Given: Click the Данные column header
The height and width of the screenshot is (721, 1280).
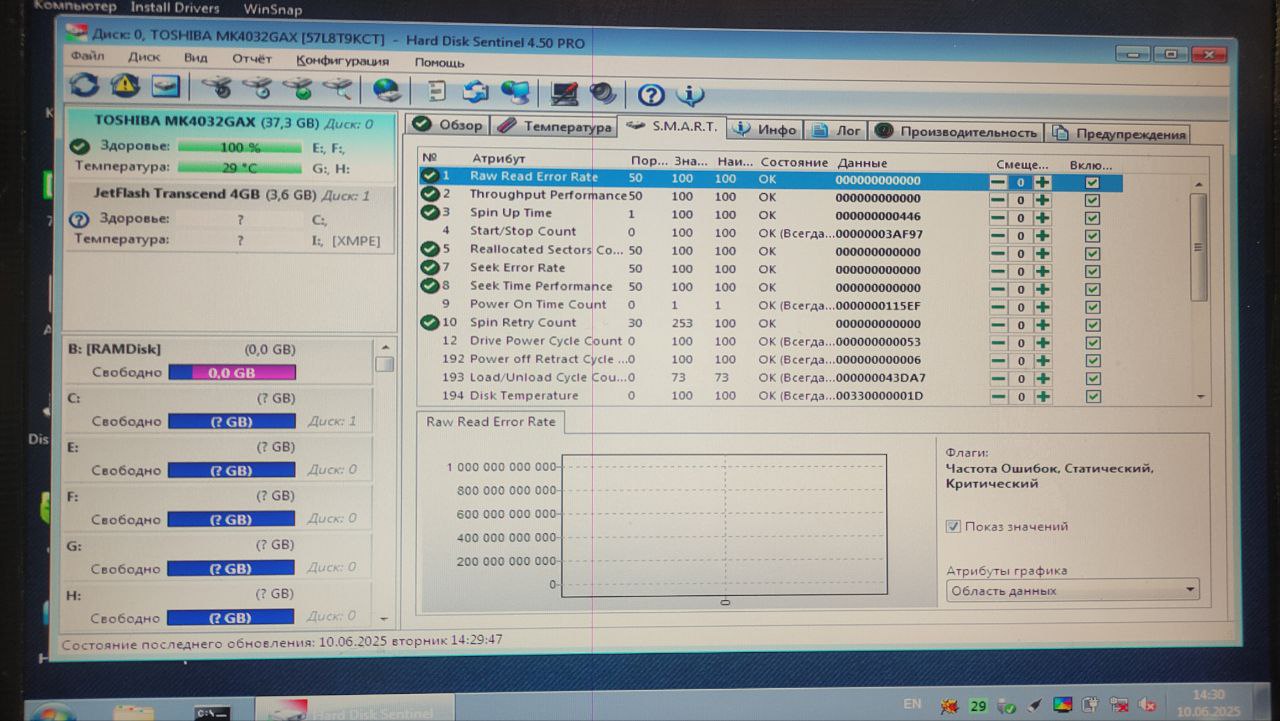Looking at the screenshot, I should pos(862,163).
